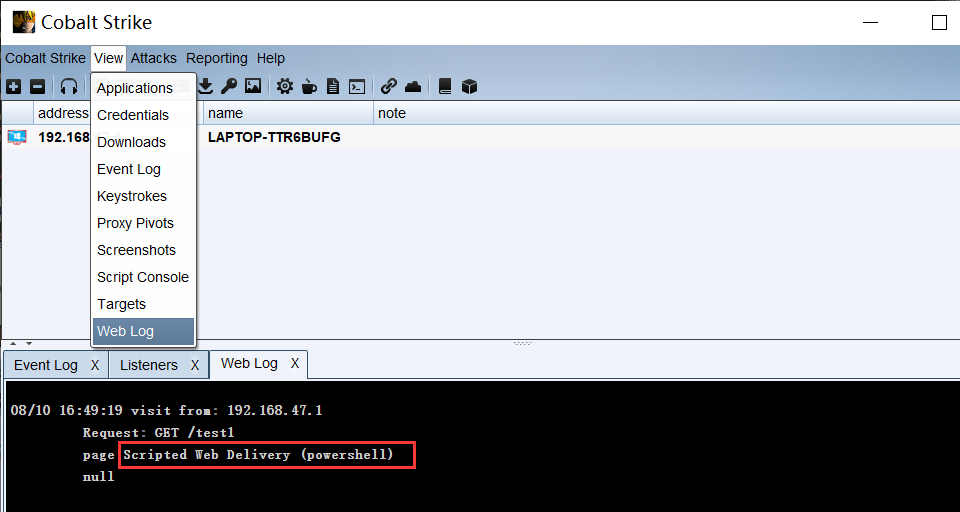The width and height of the screenshot is (960, 512).
Task: Open credentials with the key icon
Action: click(229, 87)
